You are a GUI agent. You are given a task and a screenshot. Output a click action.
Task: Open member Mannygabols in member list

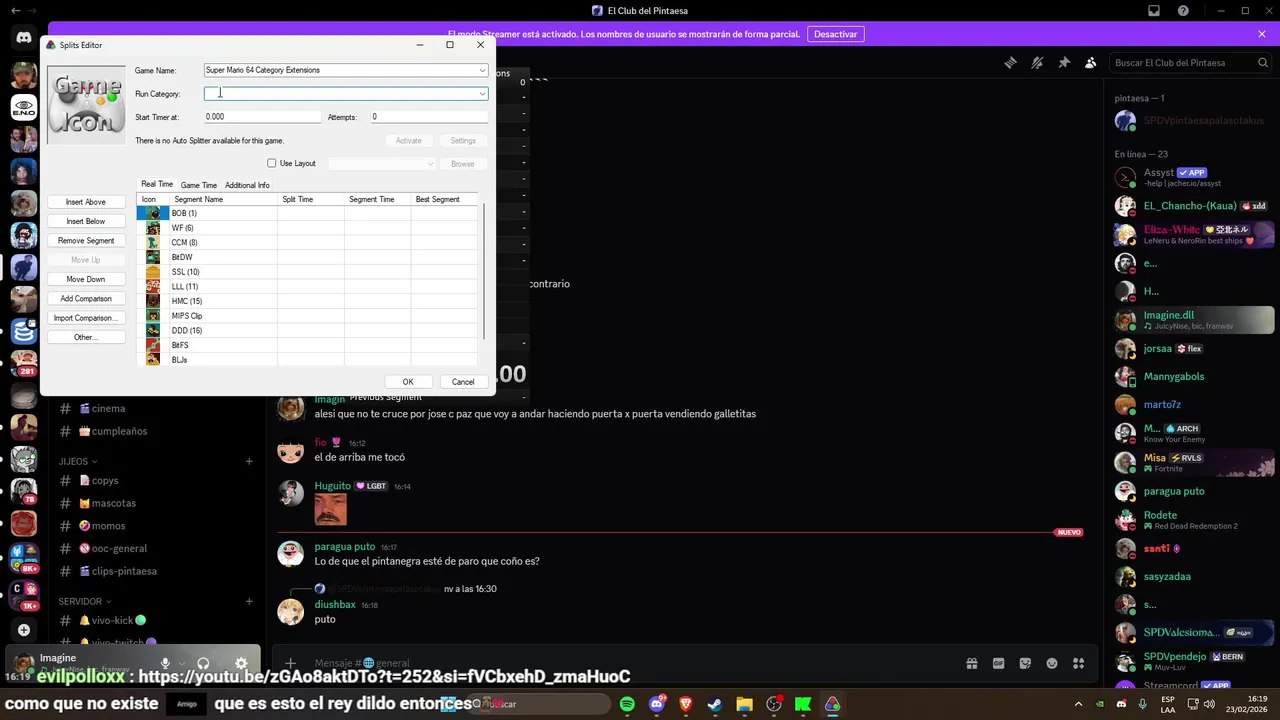pos(1174,377)
